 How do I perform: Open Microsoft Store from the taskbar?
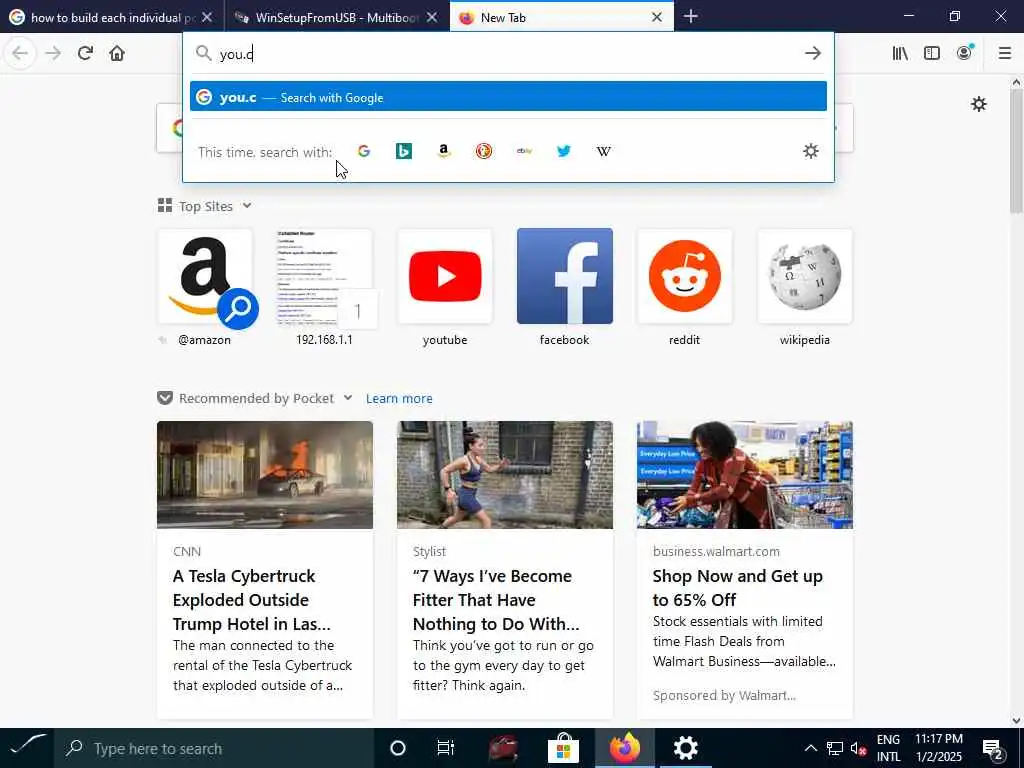tap(563, 748)
